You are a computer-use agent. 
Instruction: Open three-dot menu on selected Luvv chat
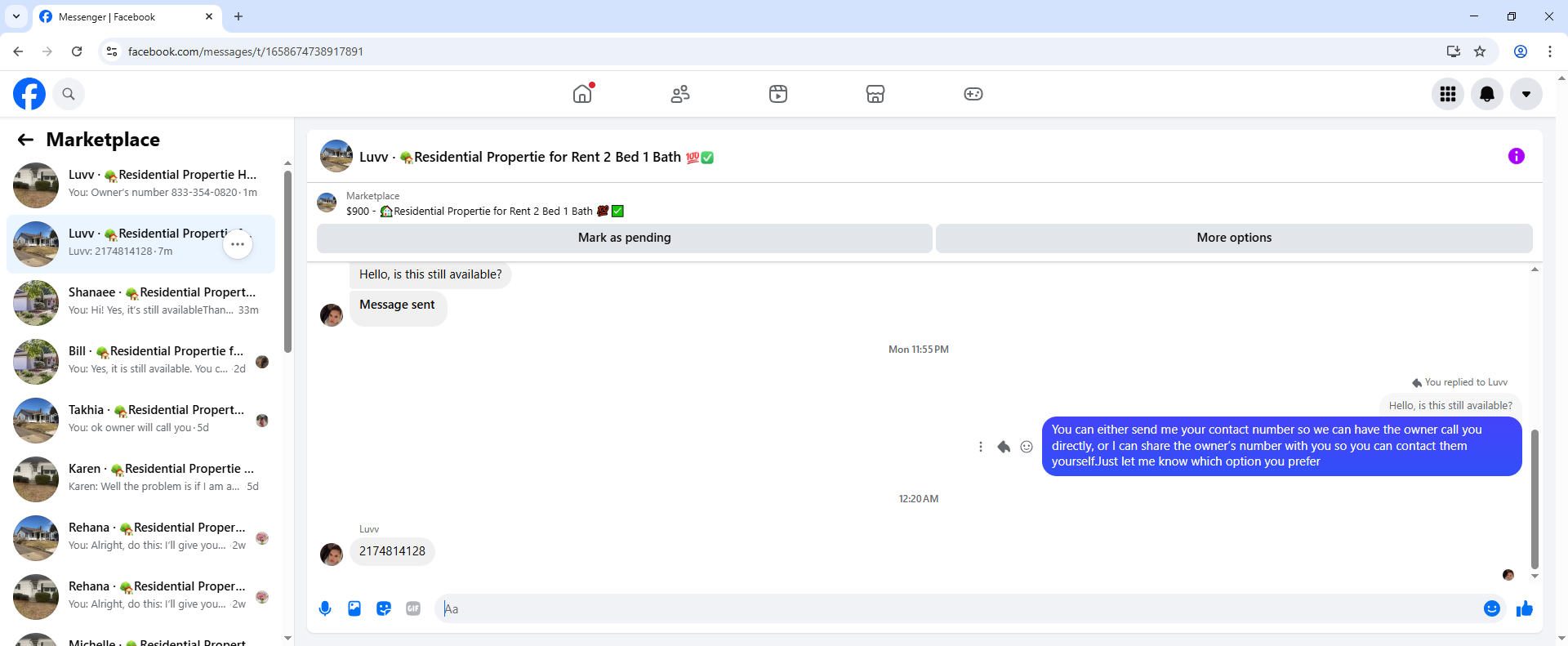pos(238,244)
